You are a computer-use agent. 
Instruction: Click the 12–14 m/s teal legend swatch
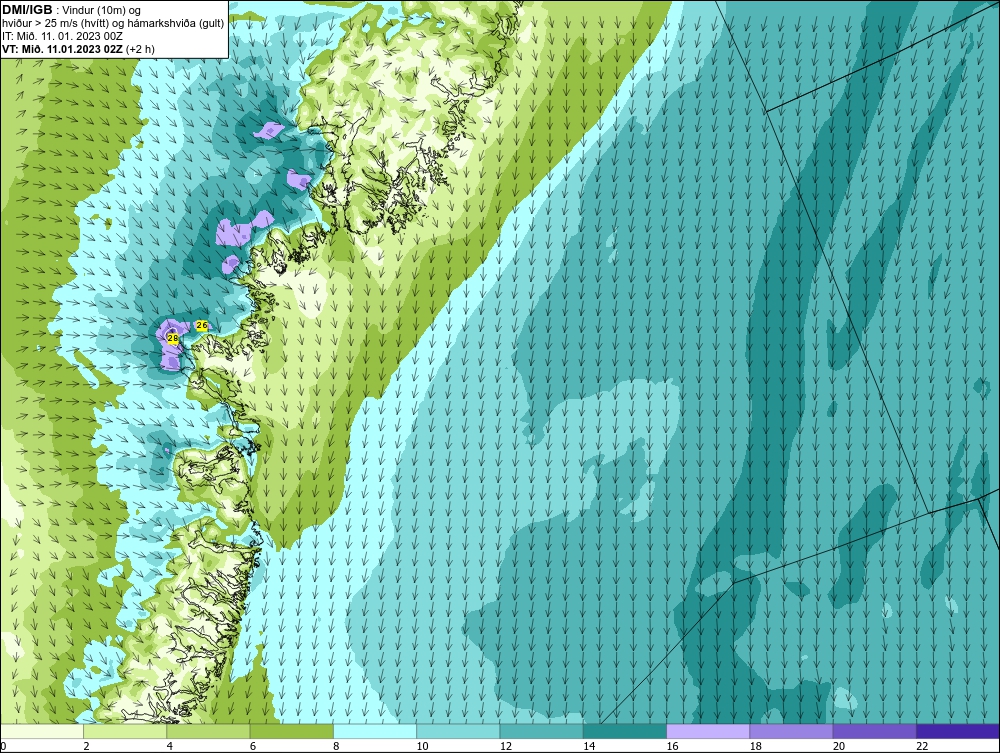coord(541,731)
